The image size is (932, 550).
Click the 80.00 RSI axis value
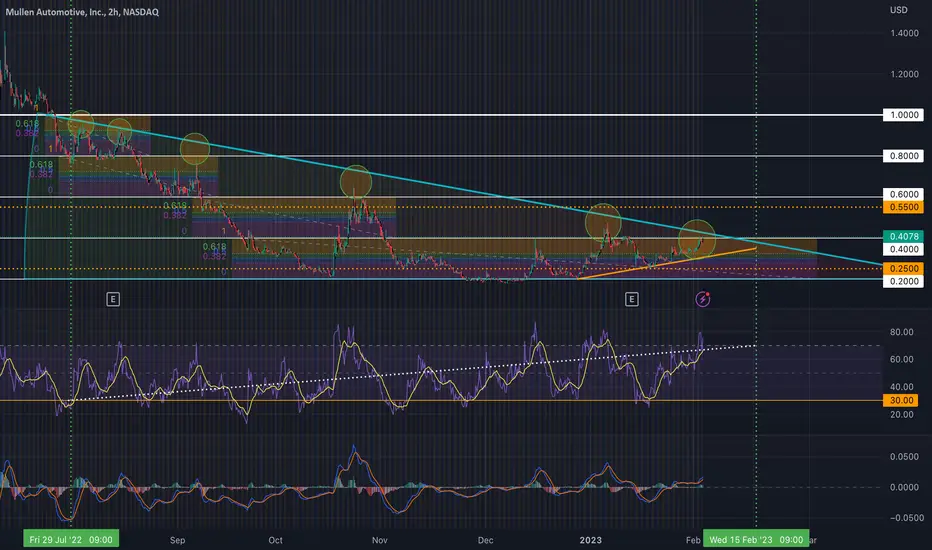tap(902, 332)
